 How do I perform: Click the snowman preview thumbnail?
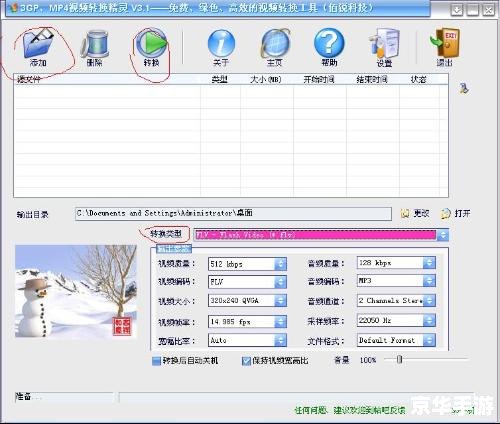(76, 291)
